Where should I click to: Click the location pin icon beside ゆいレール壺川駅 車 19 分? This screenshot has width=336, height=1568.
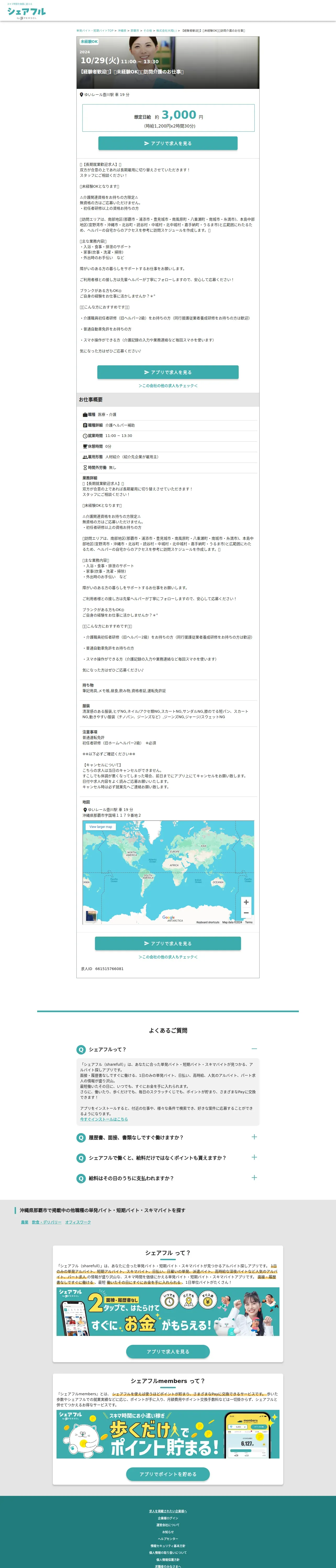click(x=82, y=95)
